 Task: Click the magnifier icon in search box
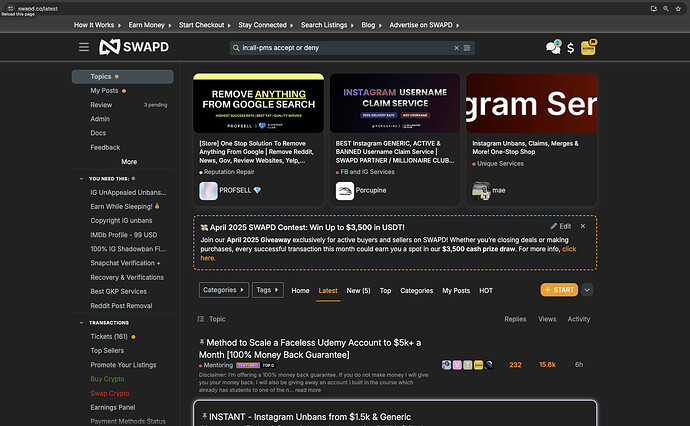click(x=236, y=48)
